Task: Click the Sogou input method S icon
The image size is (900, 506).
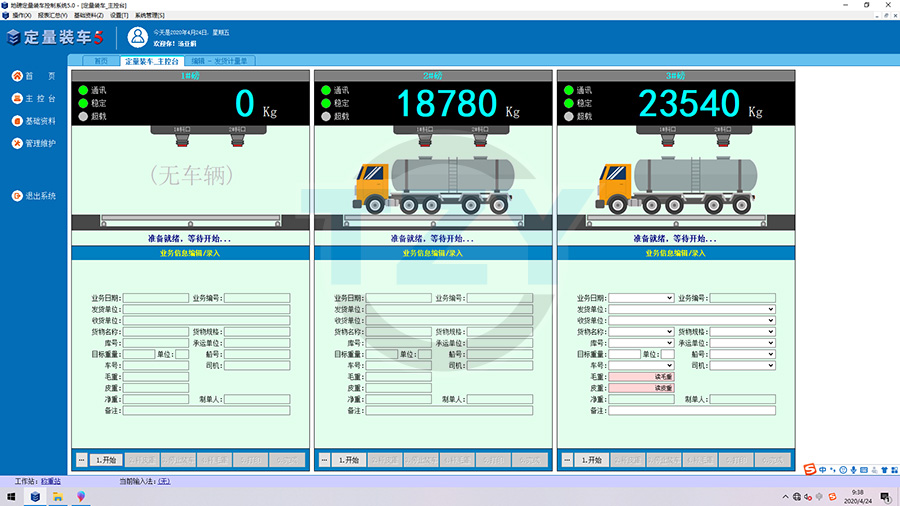Action: click(x=810, y=469)
